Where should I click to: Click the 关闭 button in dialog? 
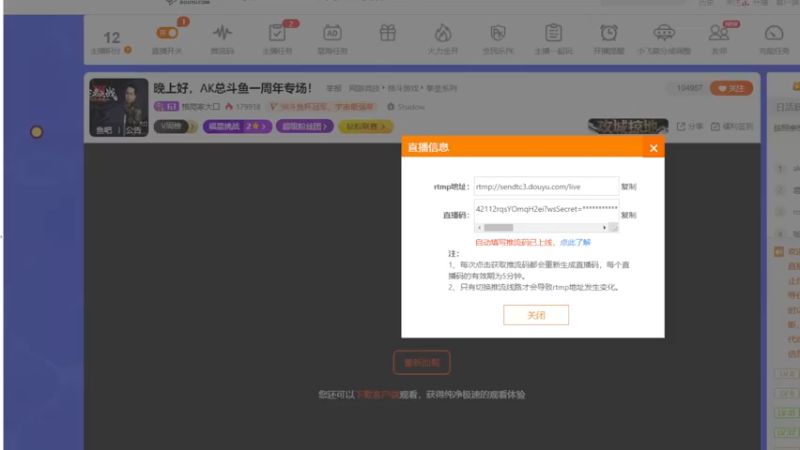tap(536, 315)
